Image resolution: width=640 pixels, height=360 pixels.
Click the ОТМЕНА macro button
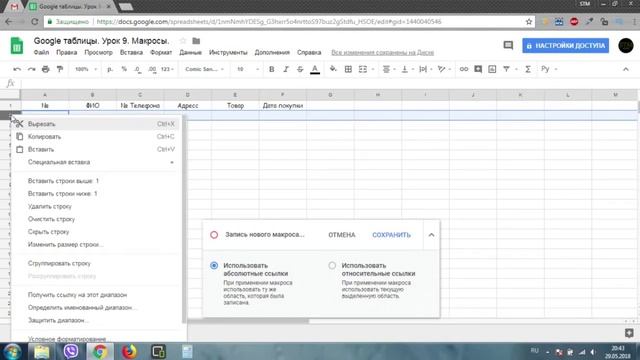(342, 235)
